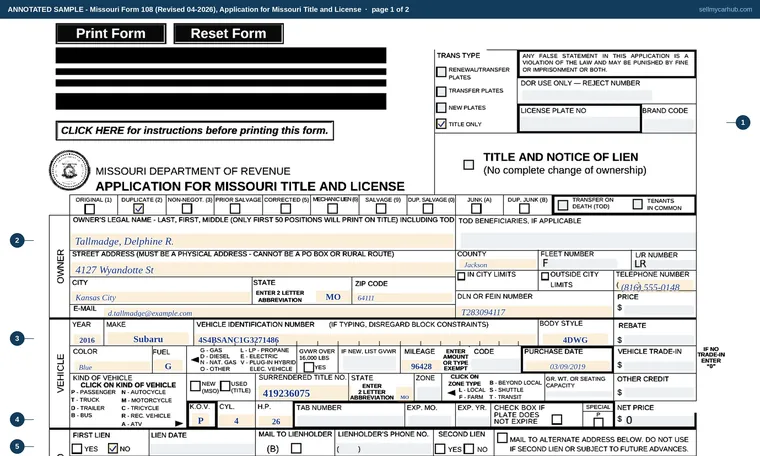Image resolution: width=760 pixels, height=456 pixels.
Task: Check the Renewal/Transfer Plates box
Action: tap(441, 72)
